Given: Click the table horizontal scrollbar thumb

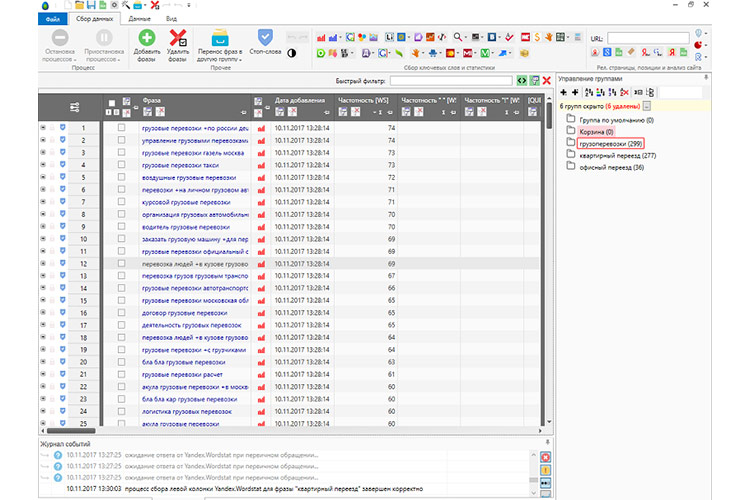Looking at the screenshot, I should 71,431.
